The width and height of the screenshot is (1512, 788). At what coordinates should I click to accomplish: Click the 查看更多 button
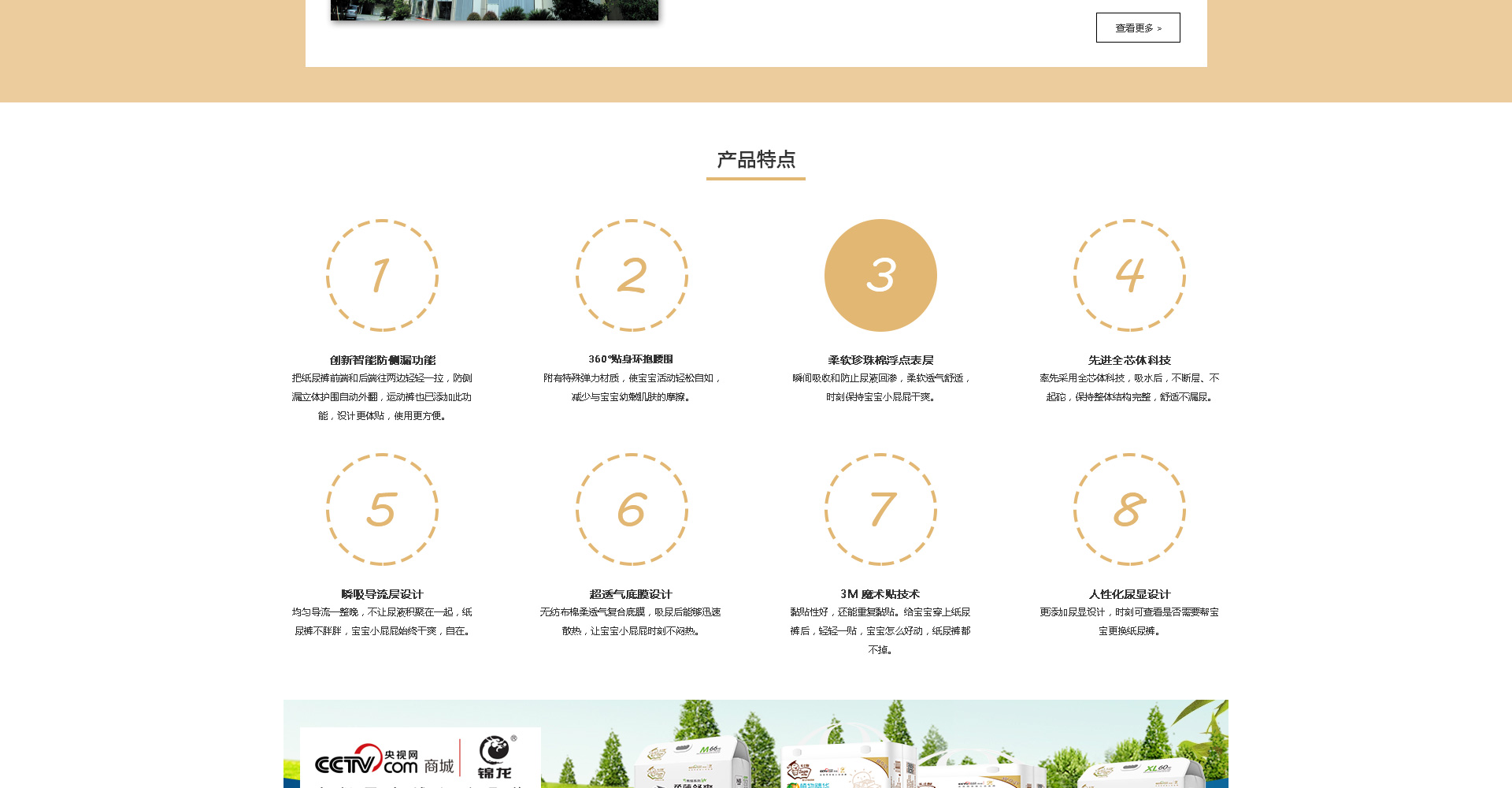click(1138, 28)
